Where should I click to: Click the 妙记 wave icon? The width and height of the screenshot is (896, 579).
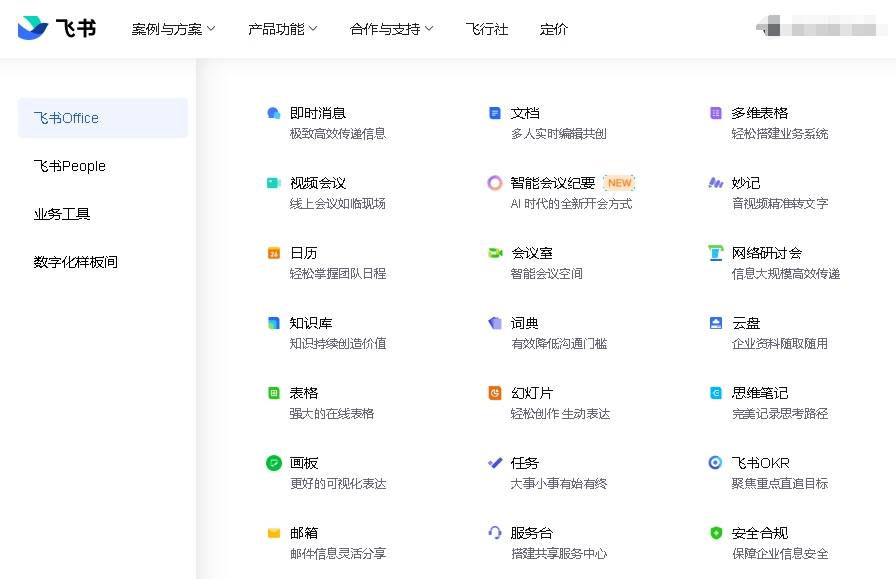click(715, 183)
